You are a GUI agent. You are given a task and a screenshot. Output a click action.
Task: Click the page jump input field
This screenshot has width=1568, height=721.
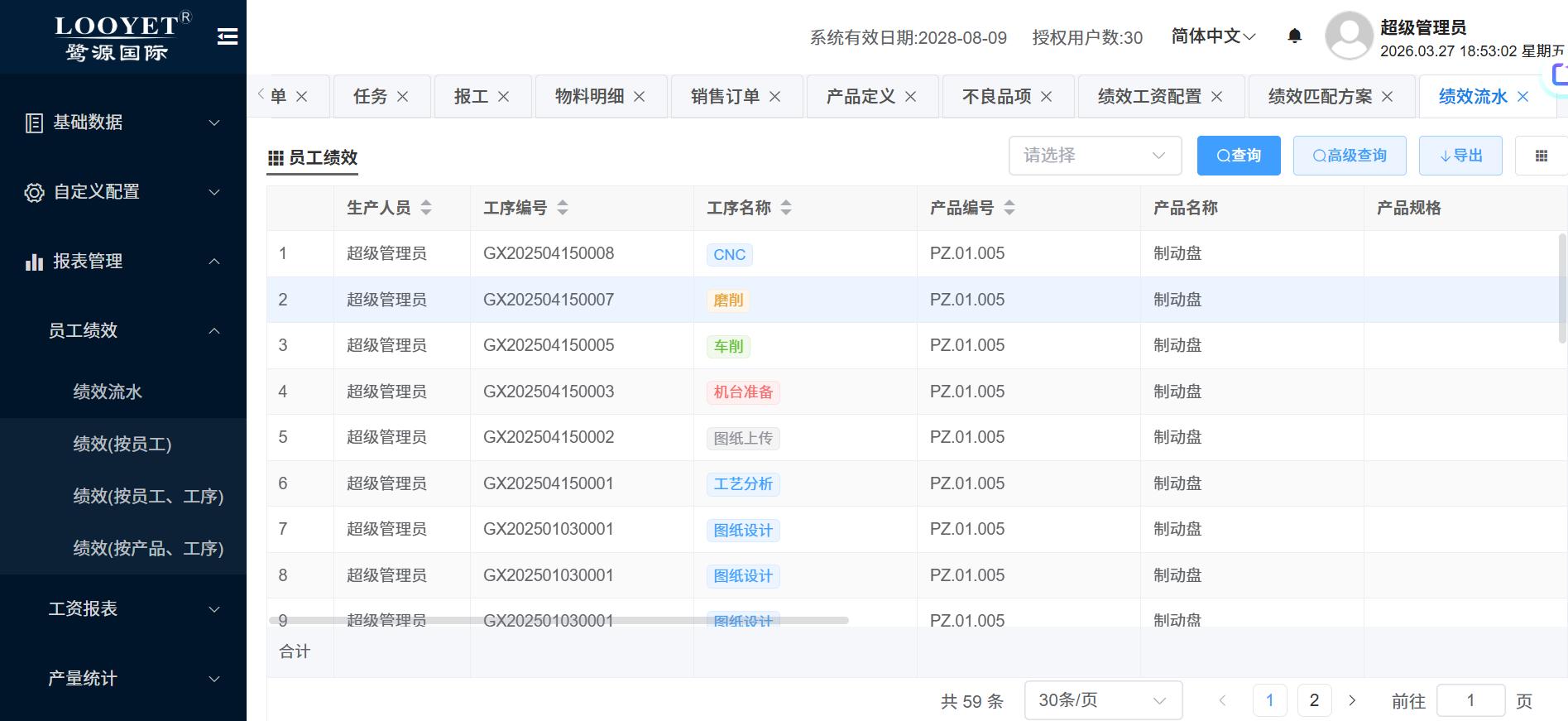click(x=1470, y=700)
